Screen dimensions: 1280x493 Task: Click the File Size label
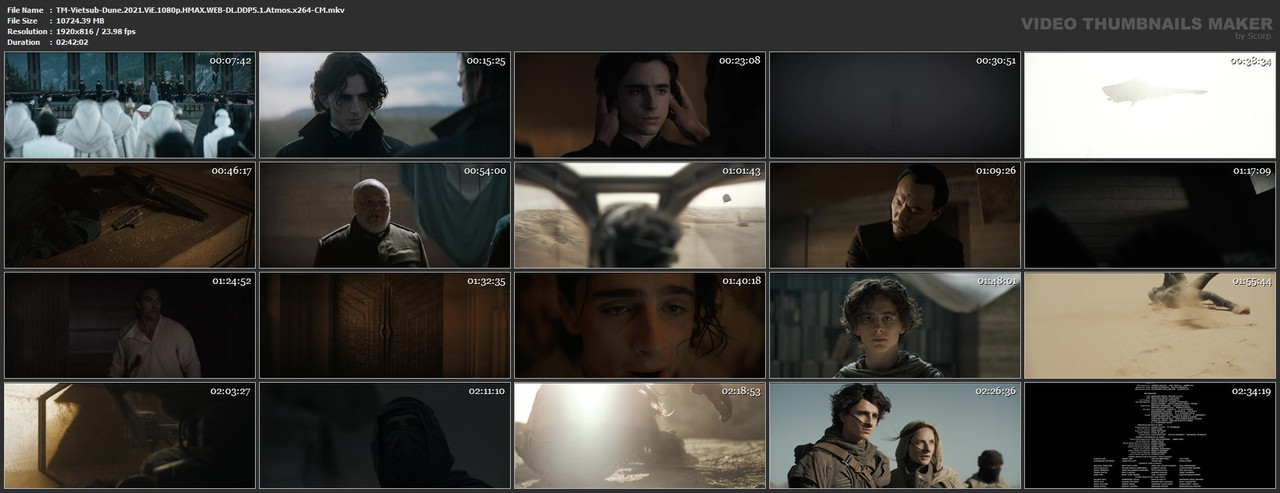[22, 20]
